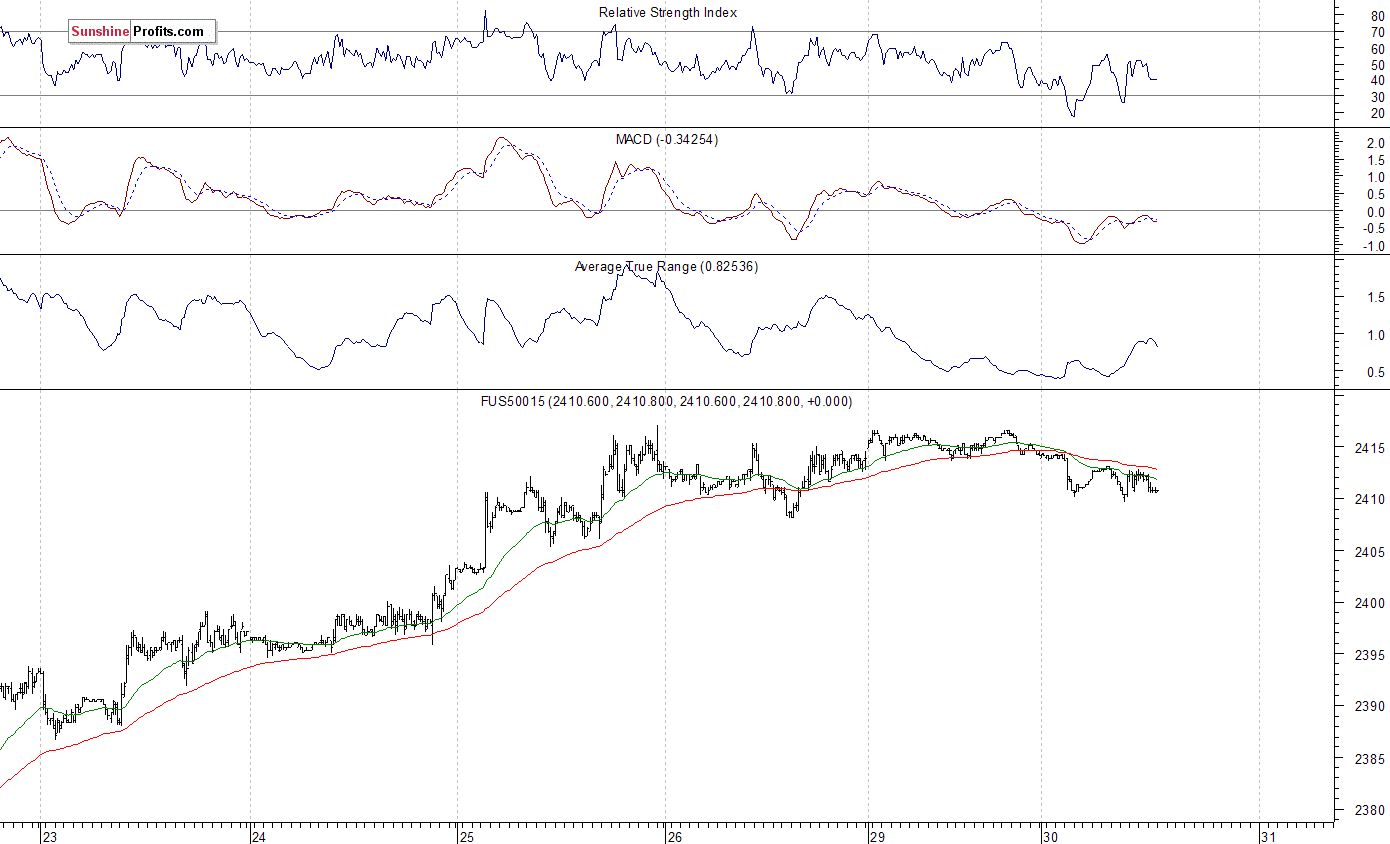Click the FUS50015 price chart title

[666, 401]
